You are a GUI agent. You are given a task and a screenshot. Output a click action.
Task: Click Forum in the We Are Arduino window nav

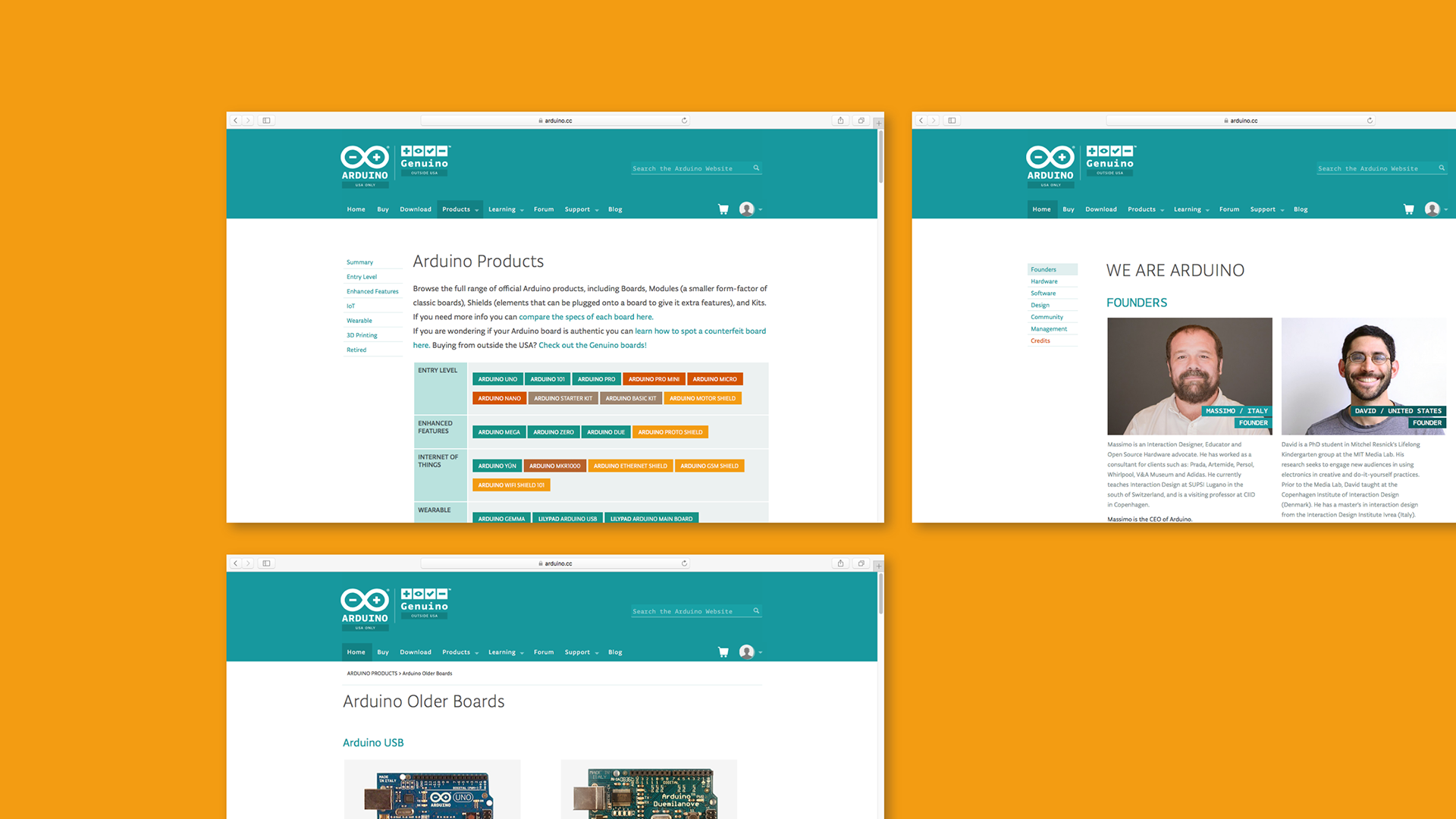coord(1229,209)
